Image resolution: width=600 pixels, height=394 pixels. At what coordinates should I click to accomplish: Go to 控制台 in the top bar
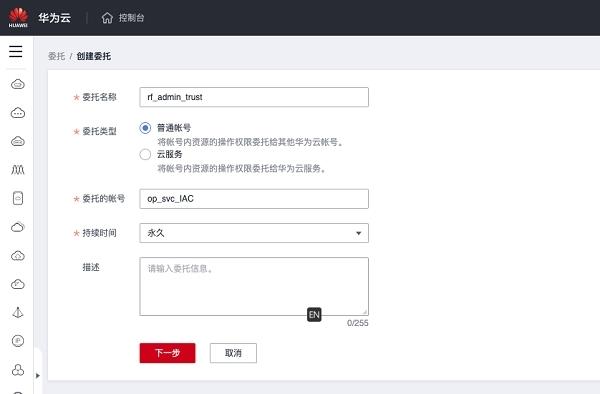click(131, 18)
